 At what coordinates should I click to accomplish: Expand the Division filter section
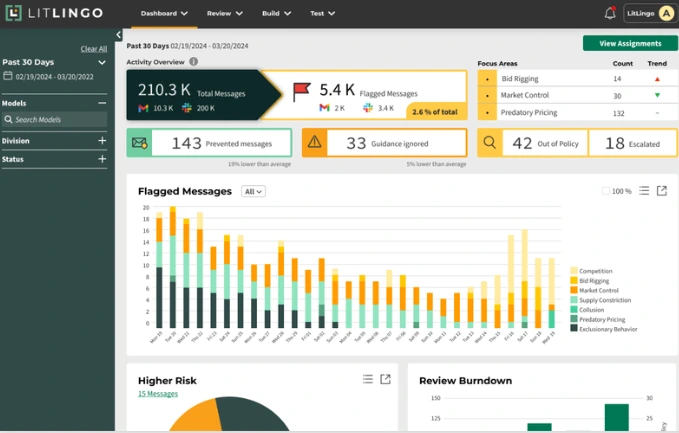(x=102, y=140)
